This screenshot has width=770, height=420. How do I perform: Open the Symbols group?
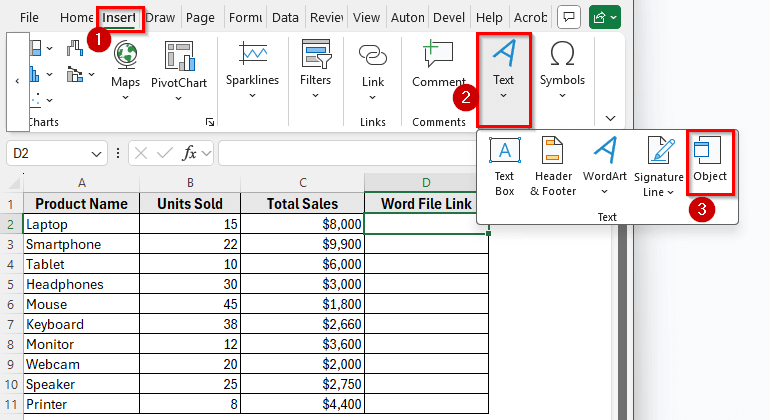click(562, 70)
